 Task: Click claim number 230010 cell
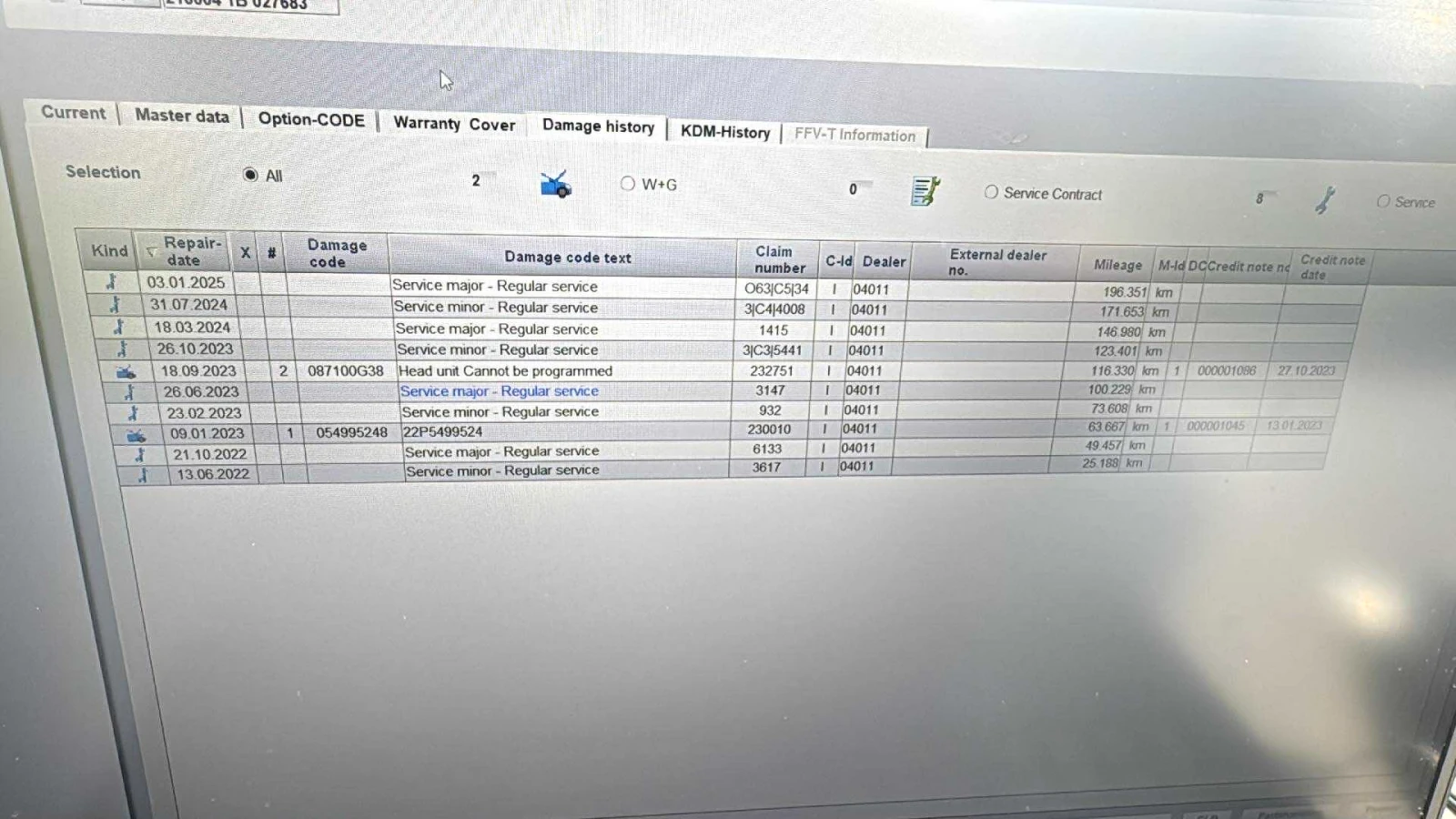(769, 430)
